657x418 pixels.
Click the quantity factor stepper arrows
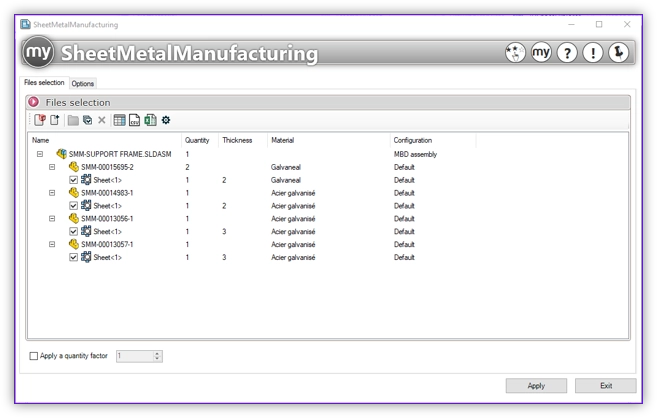coord(157,356)
